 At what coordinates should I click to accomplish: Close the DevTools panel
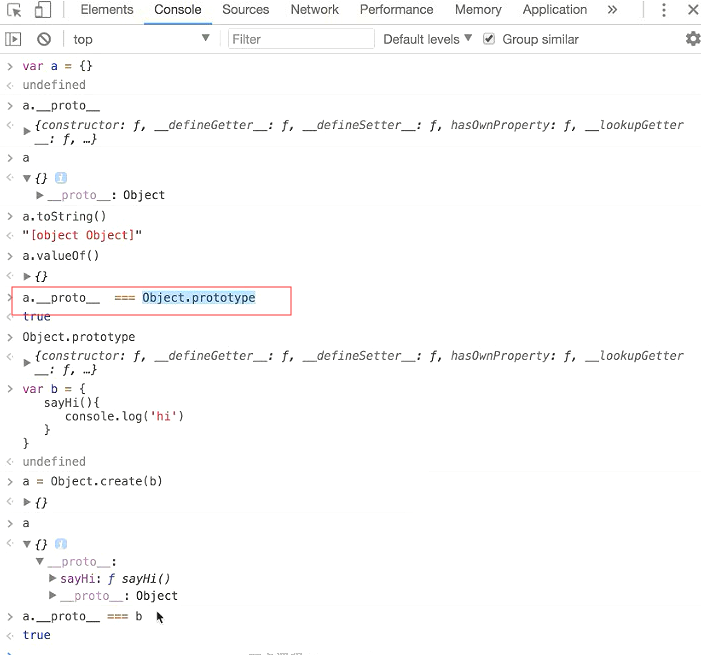(x=693, y=10)
